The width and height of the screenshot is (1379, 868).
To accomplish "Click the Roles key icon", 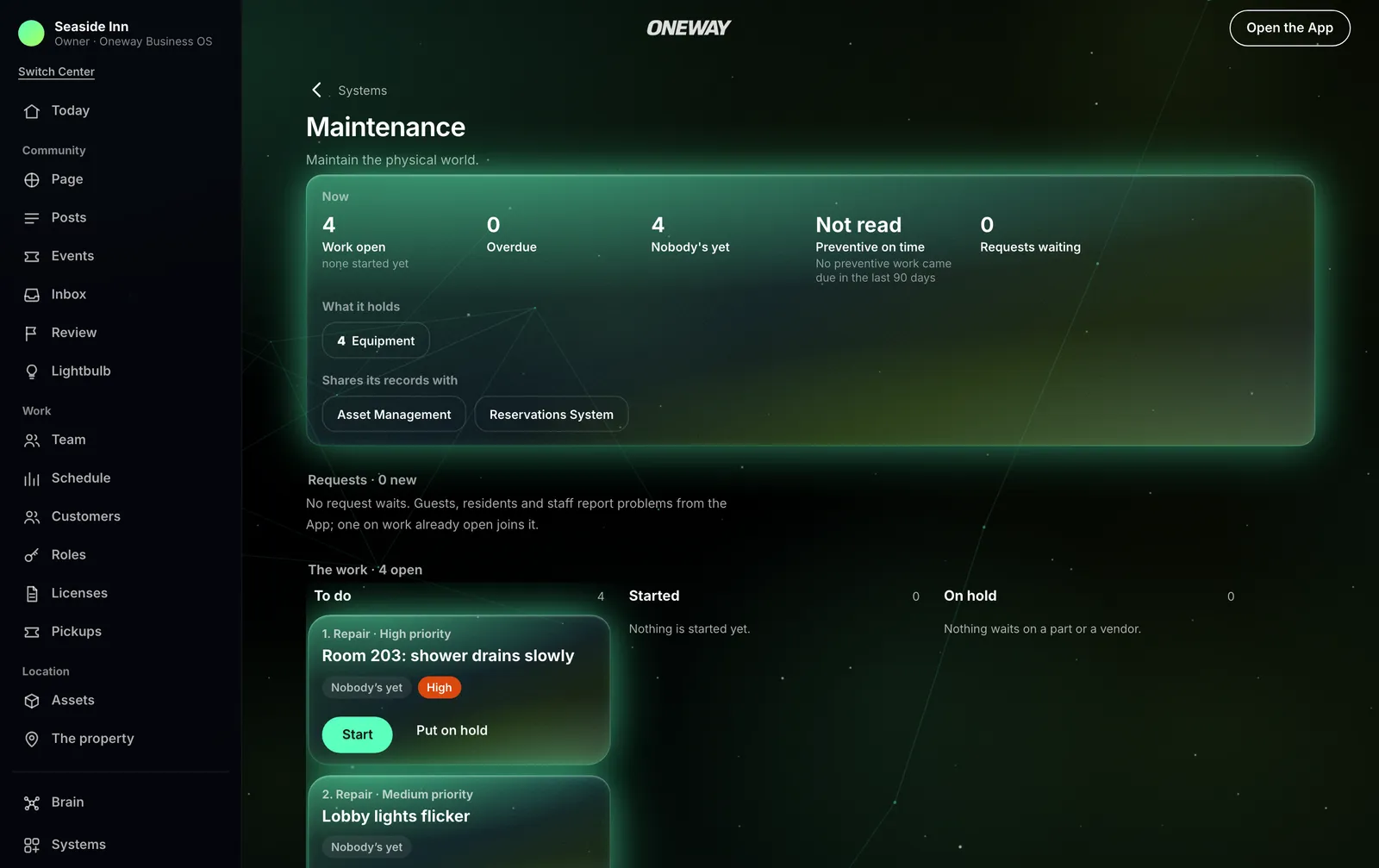I will [x=32, y=556].
